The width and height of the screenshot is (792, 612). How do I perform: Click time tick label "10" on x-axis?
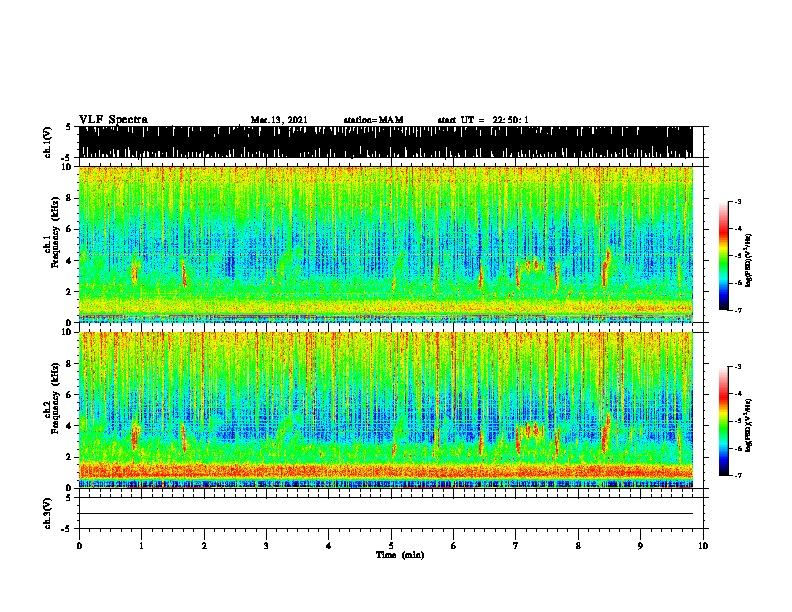703,546
